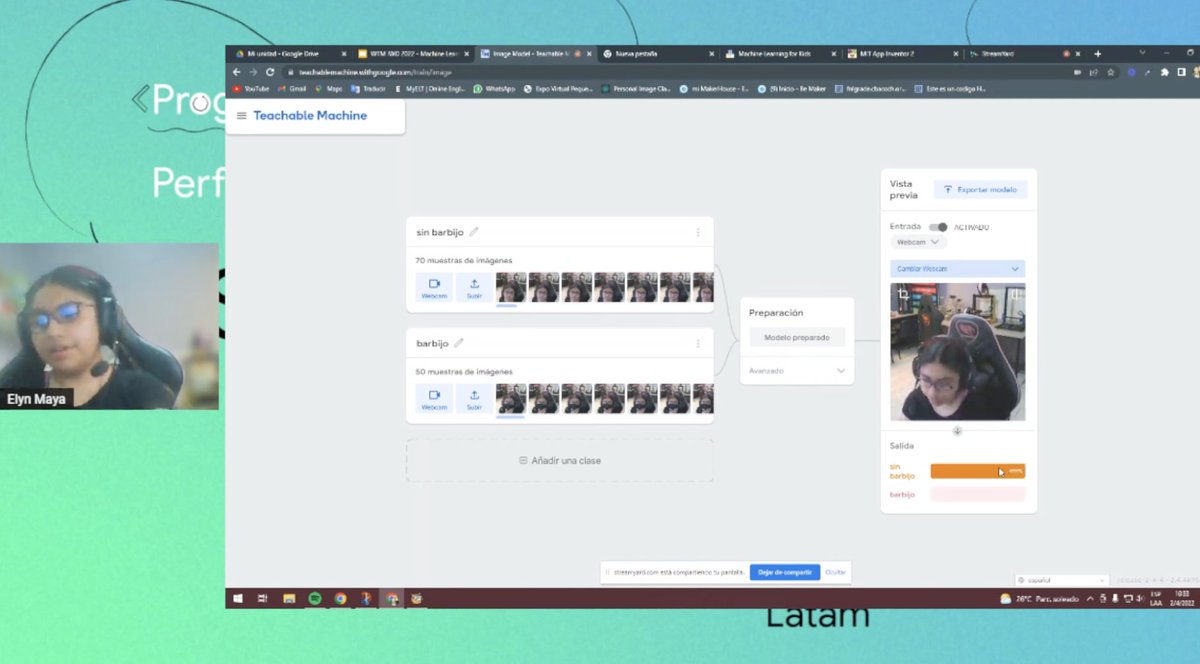Select second sample image in 'sin barbijo' class
The height and width of the screenshot is (664, 1200).
click(544, 287)
